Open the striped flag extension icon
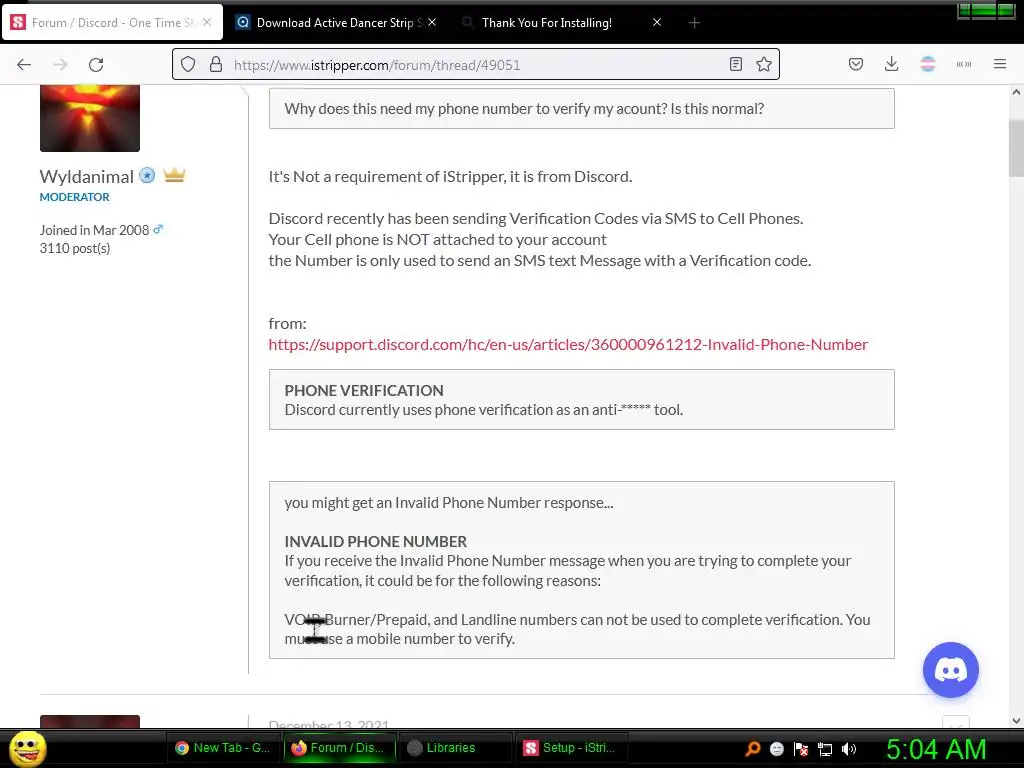This screenshot has width=1024, height=768. [927, 64]
